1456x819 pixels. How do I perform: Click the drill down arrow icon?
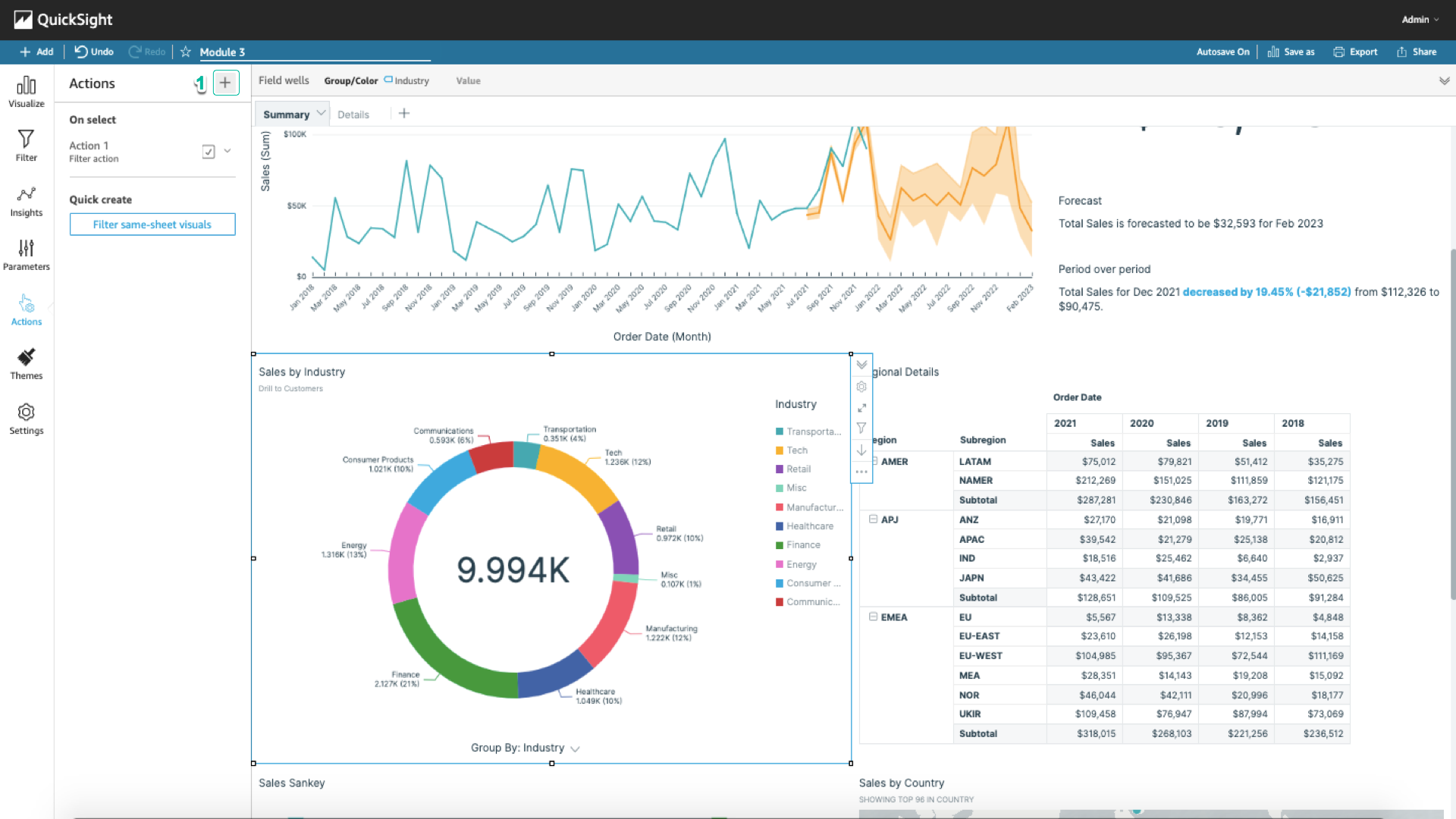point(861,450)
